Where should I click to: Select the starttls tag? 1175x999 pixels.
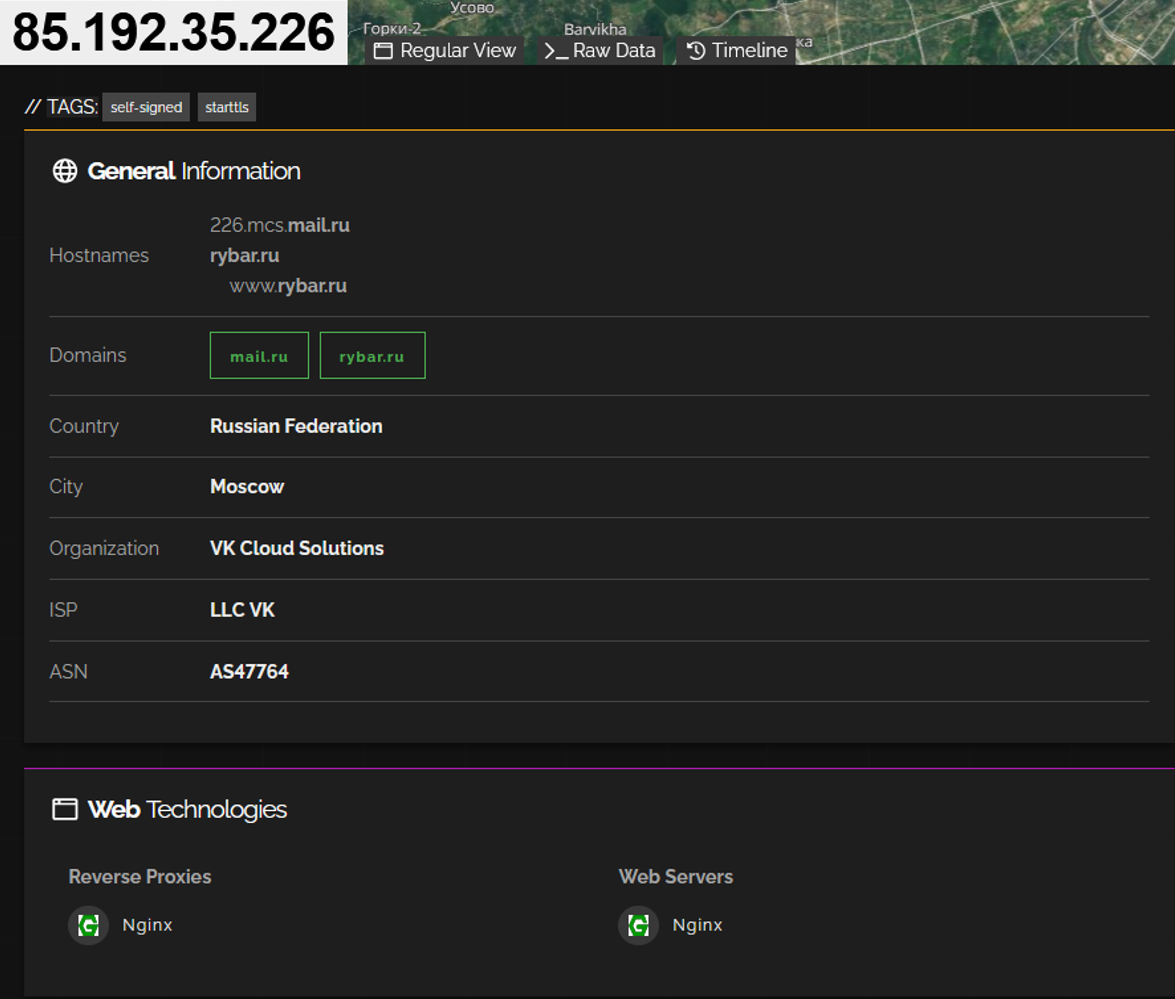point(227,107)
